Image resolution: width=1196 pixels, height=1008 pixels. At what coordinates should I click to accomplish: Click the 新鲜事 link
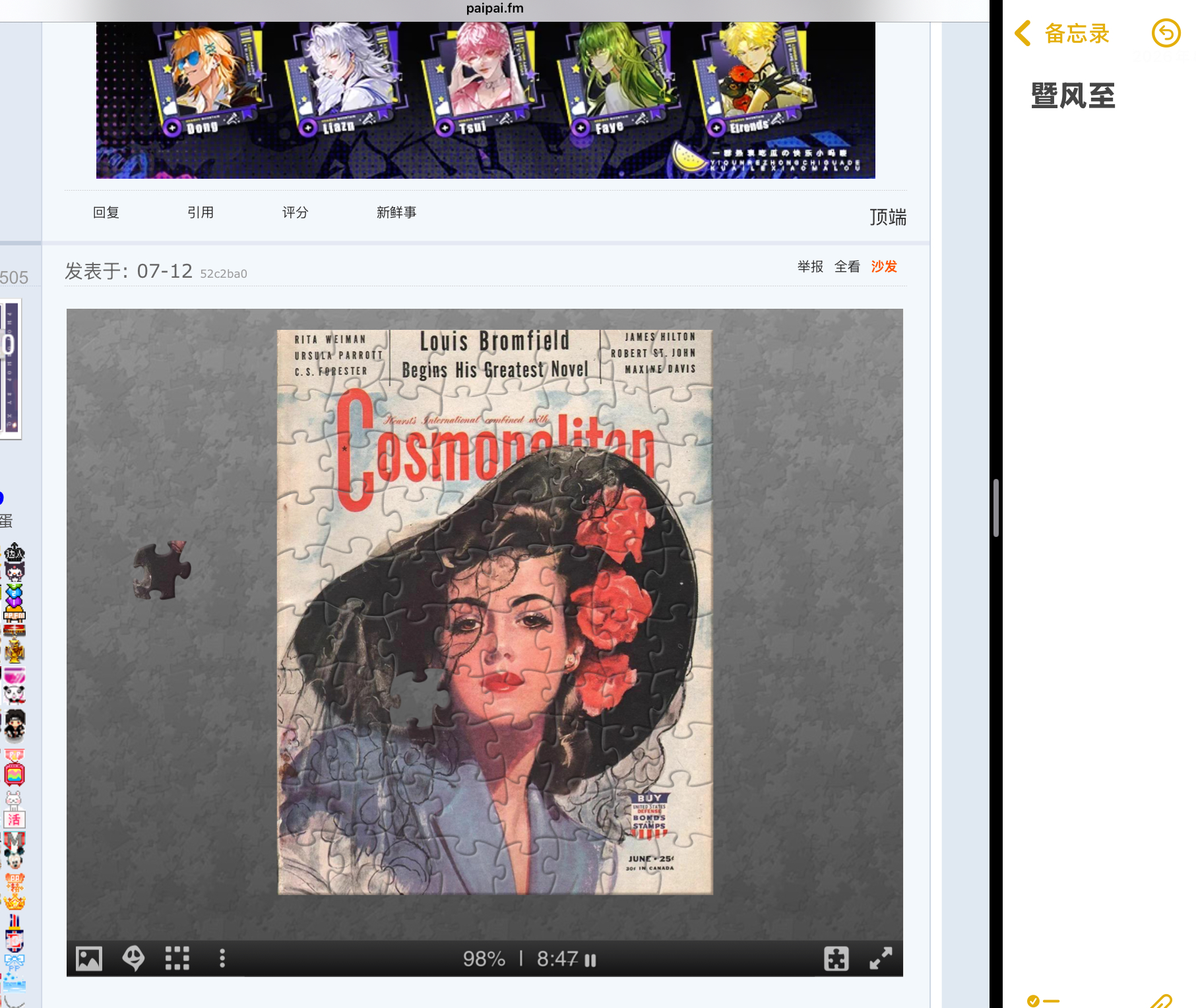click(x=396, y=212)
